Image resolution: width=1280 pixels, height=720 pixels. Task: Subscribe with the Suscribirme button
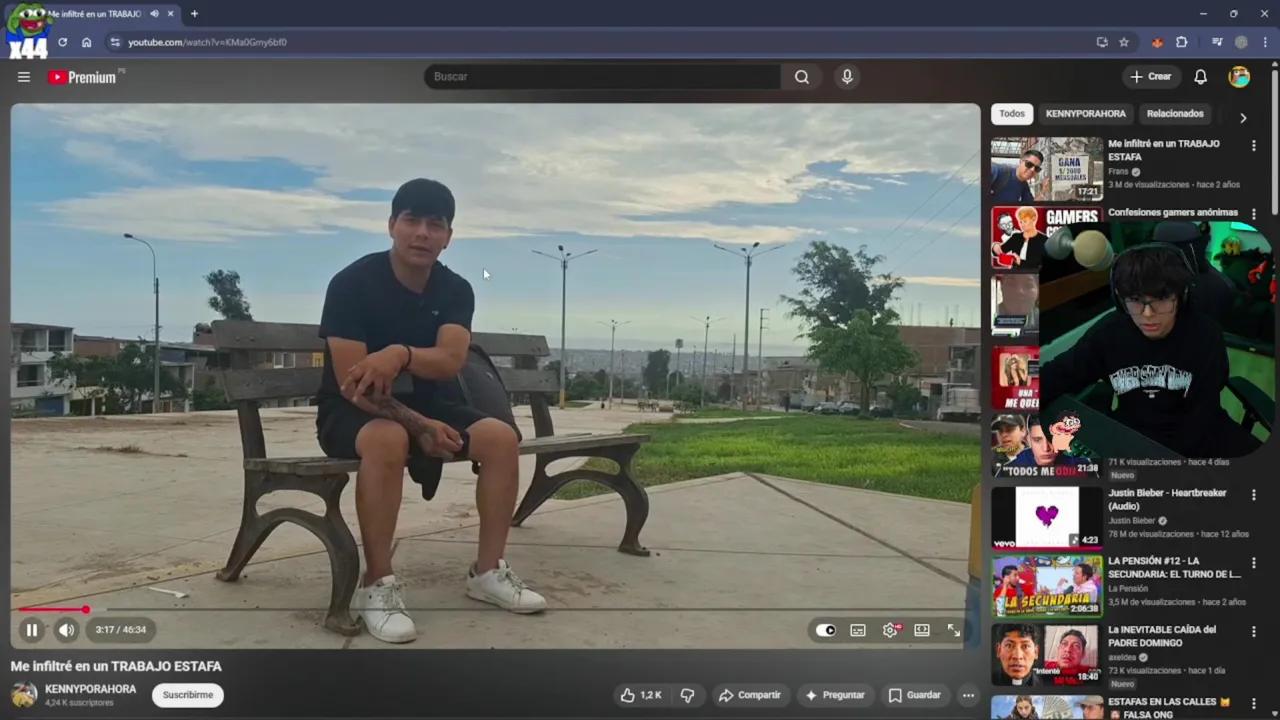(188, 695)
